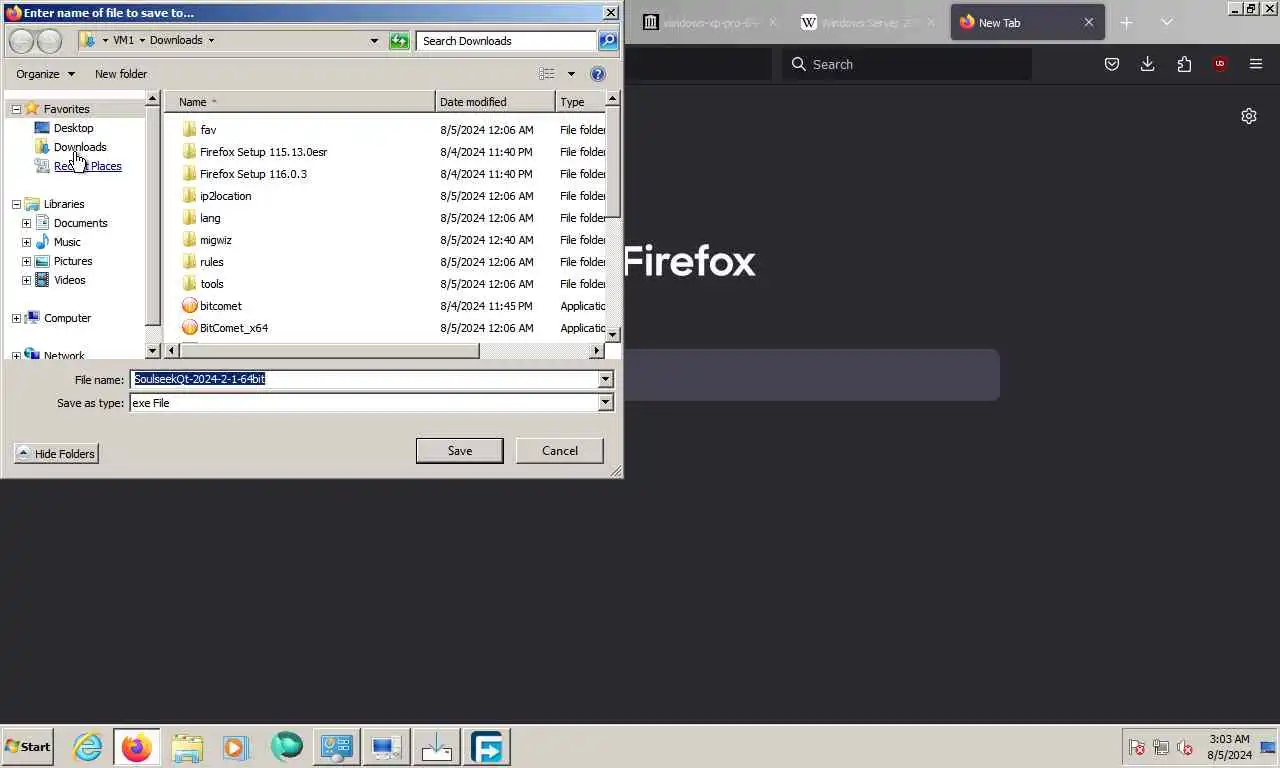Select the BitComet_x64 application file
The height and width of the screenshot is (768, 1280).
tap(233, 328)
